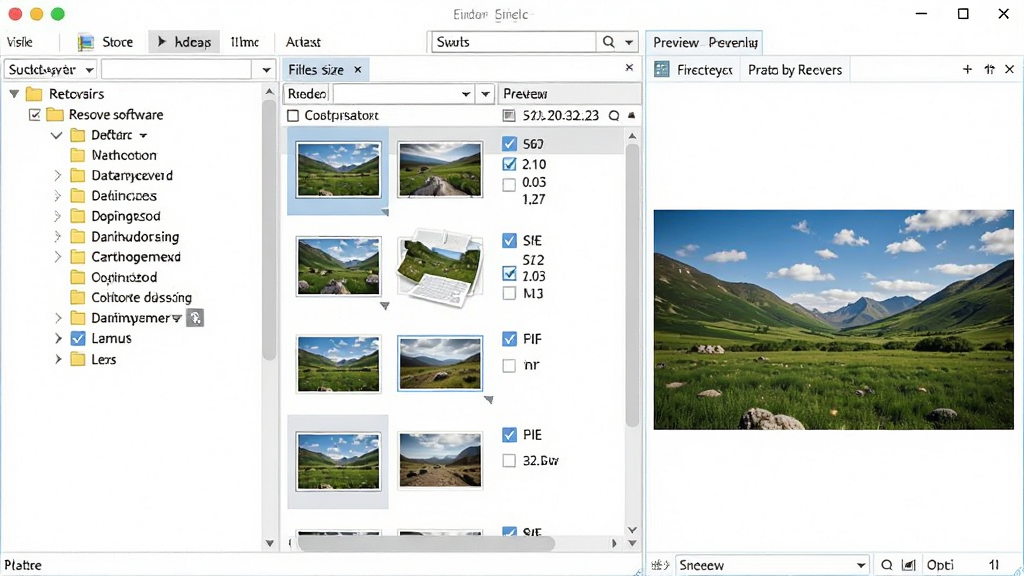
Task: Open the Nathcotion folder icon
Action: (x=78, y=155)
